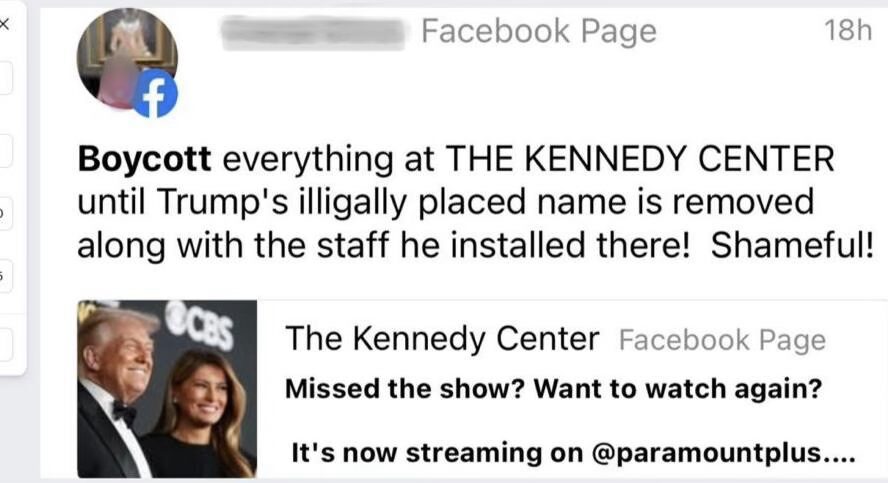
Task: Click the bold word 'Boycott' in the post
Action: (x=144, y=159)
